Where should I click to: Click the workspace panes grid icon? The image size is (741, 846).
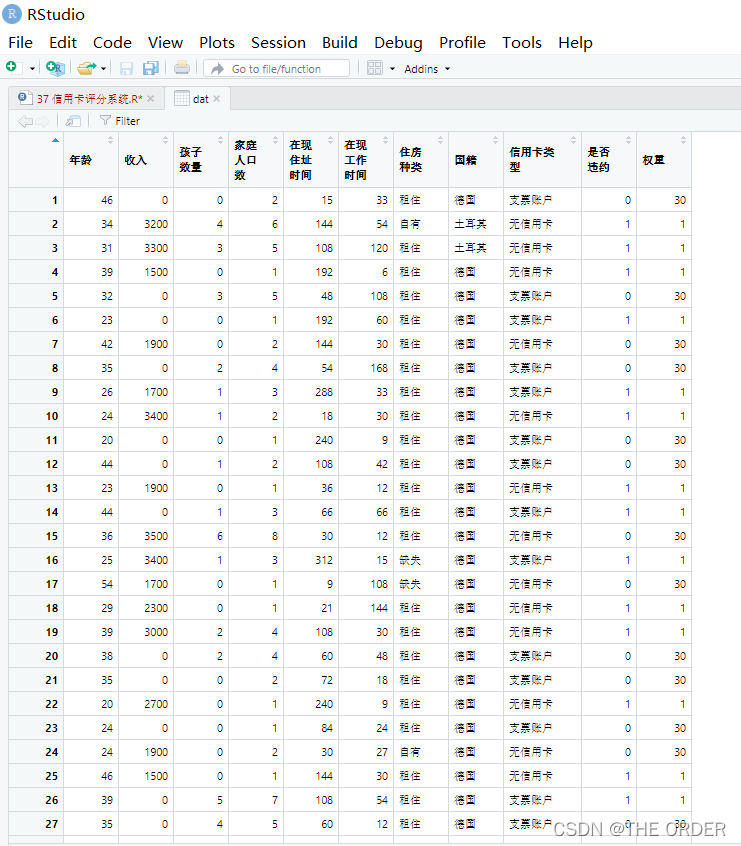coord(375,68)
